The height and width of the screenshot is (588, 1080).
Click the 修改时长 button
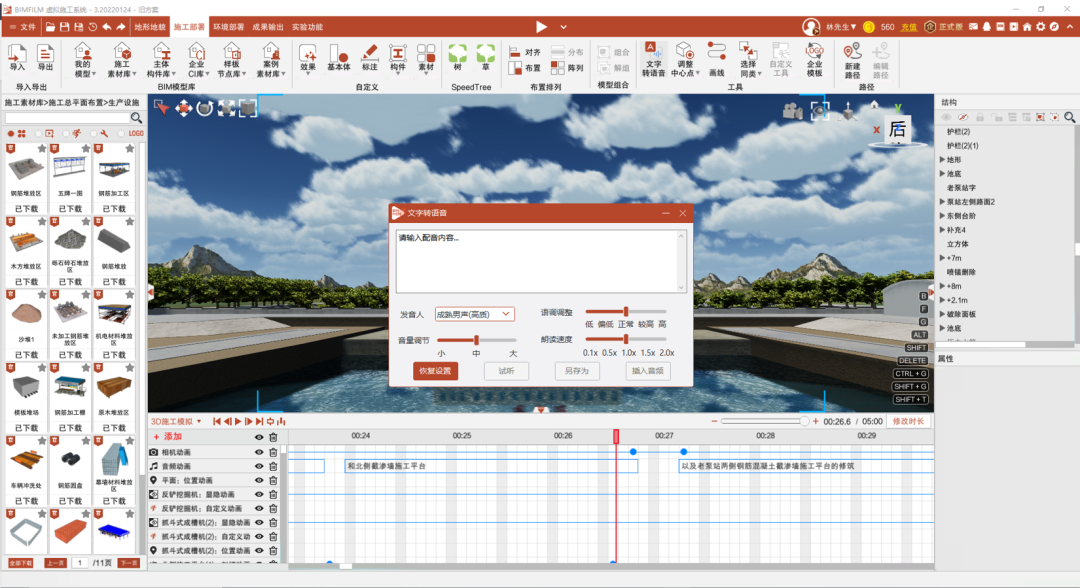click(908, 421)
